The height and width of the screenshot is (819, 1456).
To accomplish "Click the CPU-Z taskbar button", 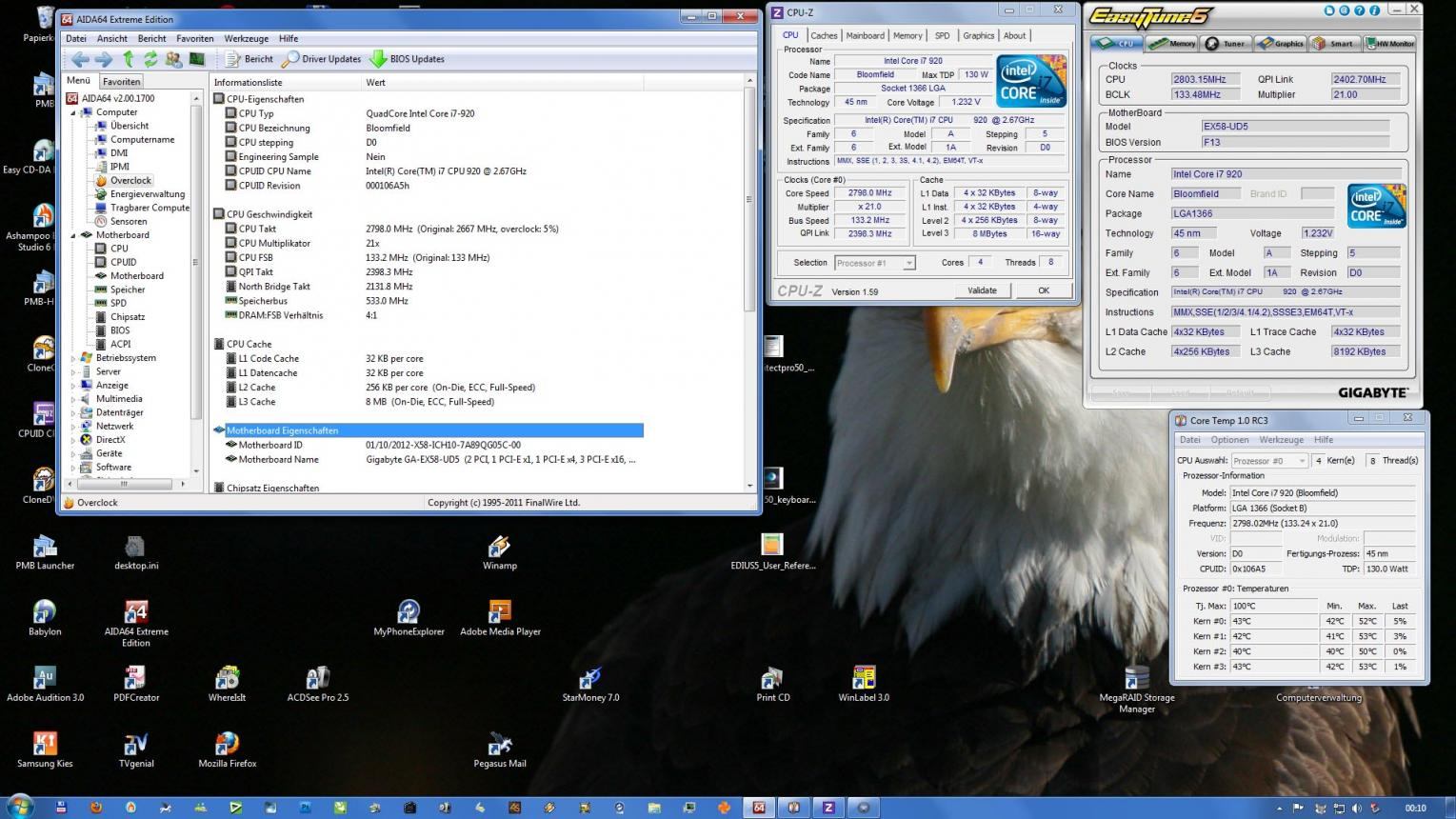I will point(828,808).
